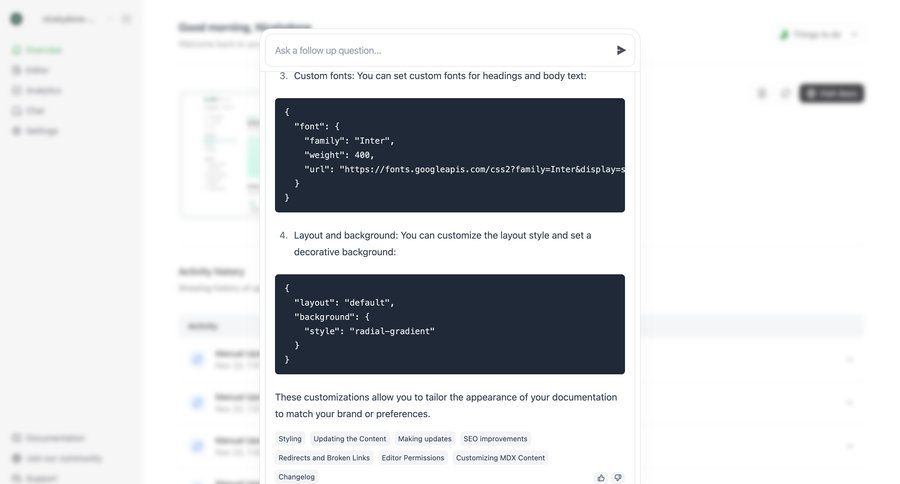The image size is (900, 484).
Task: Click the '"layout": "default",' code line
Action: [x=344, y=303]
